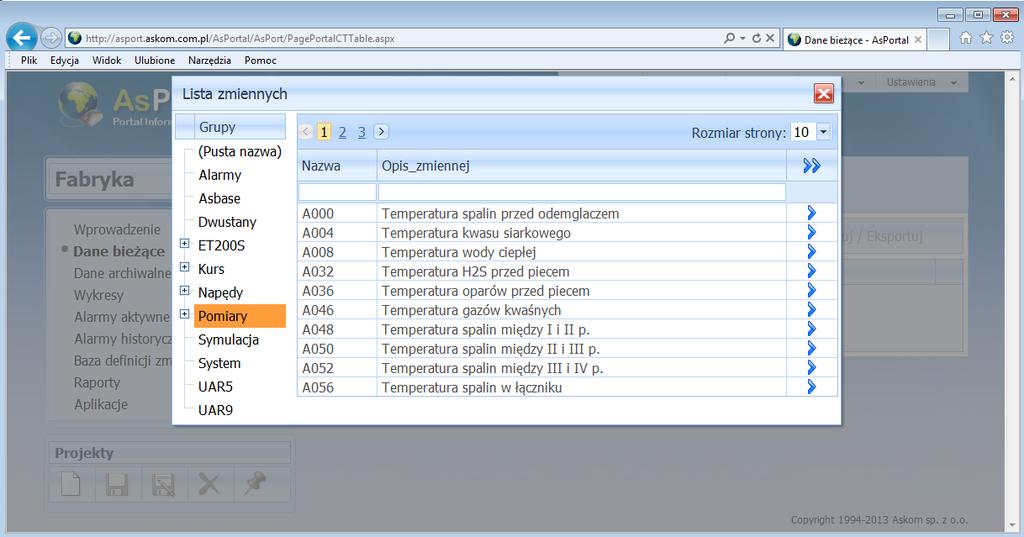Open the Narzędzia menu
Screen dimensions: 1024x537
[x=210, y=60]
